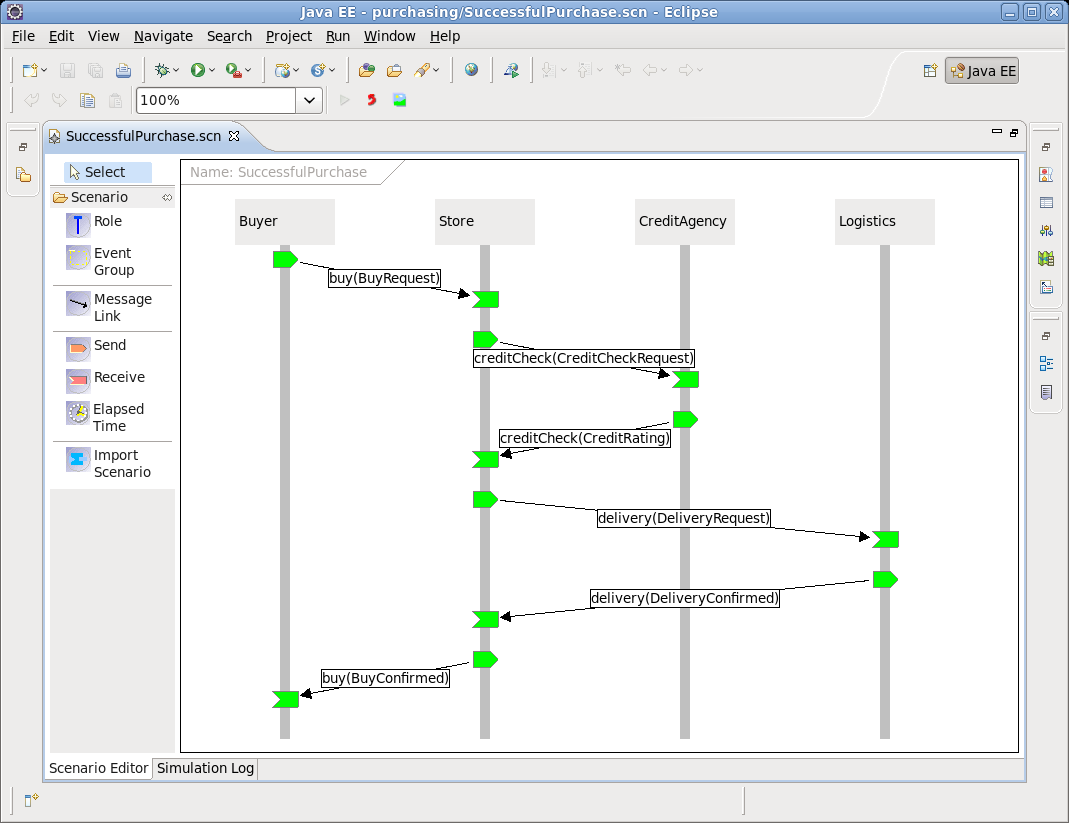Open the Properties table fast view icon
This screenshot has width=1069, height=823.
click(1046, 203)
